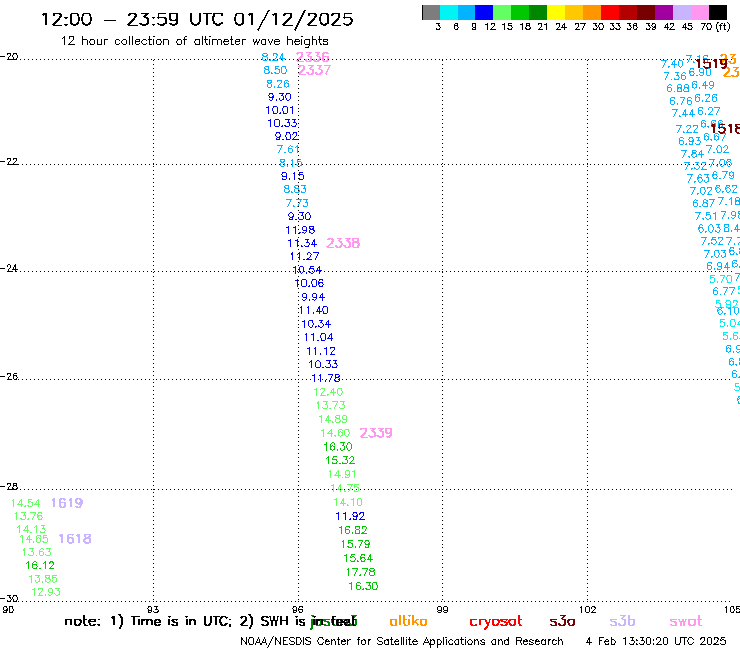740x650 pixels.
Task: Click the wave height value 10.01
Action: [x=280, y=110]
